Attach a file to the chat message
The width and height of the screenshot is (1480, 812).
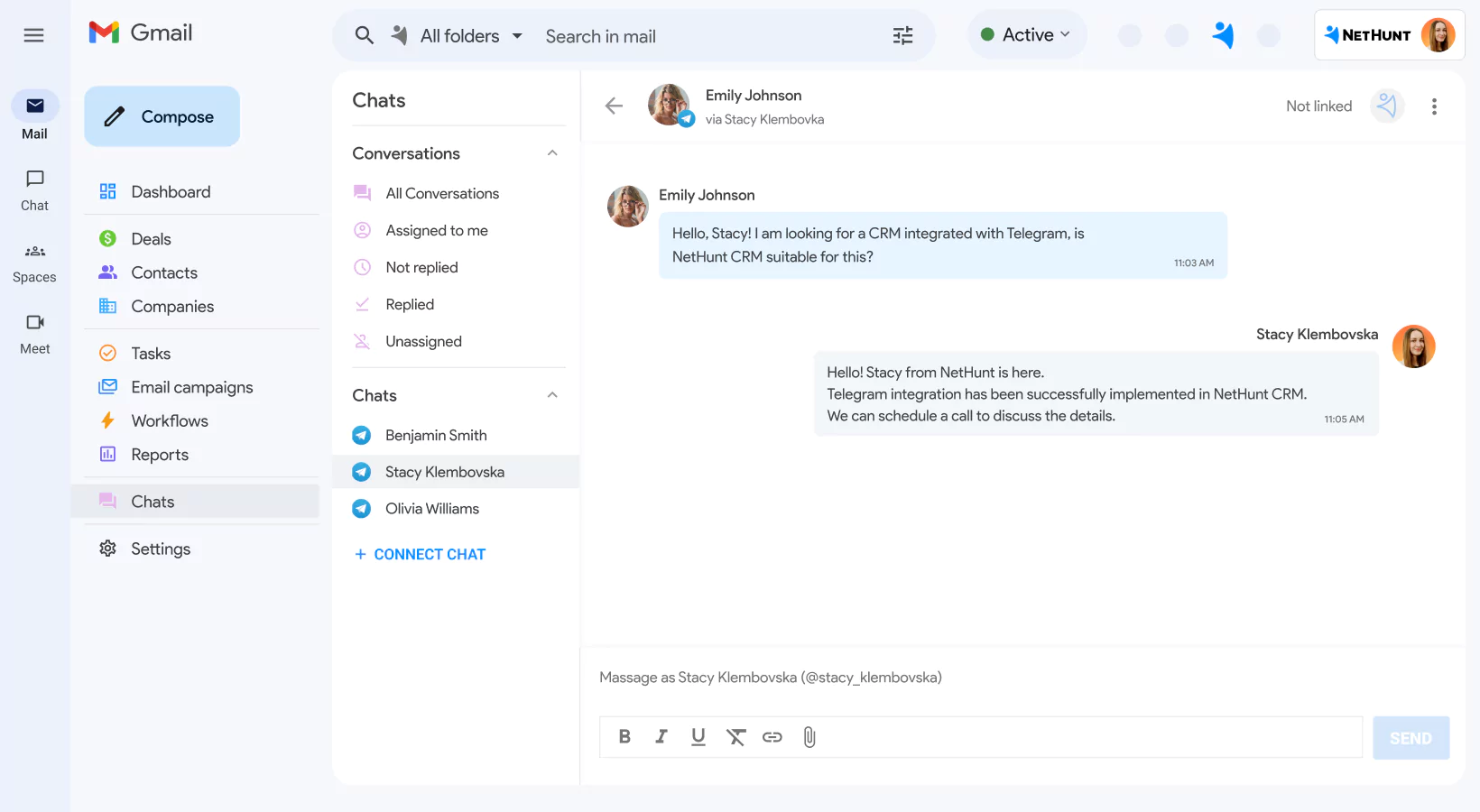pyautogui.click(x=809, y=737)
